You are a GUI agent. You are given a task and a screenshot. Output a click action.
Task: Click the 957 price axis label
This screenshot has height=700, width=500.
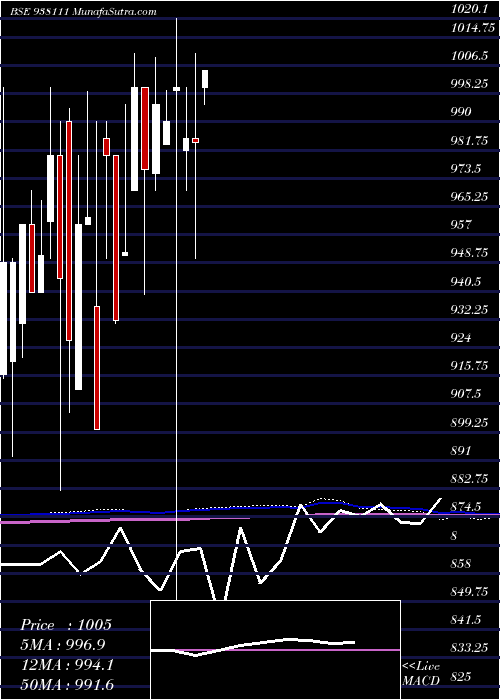click(x=461, y=225)
